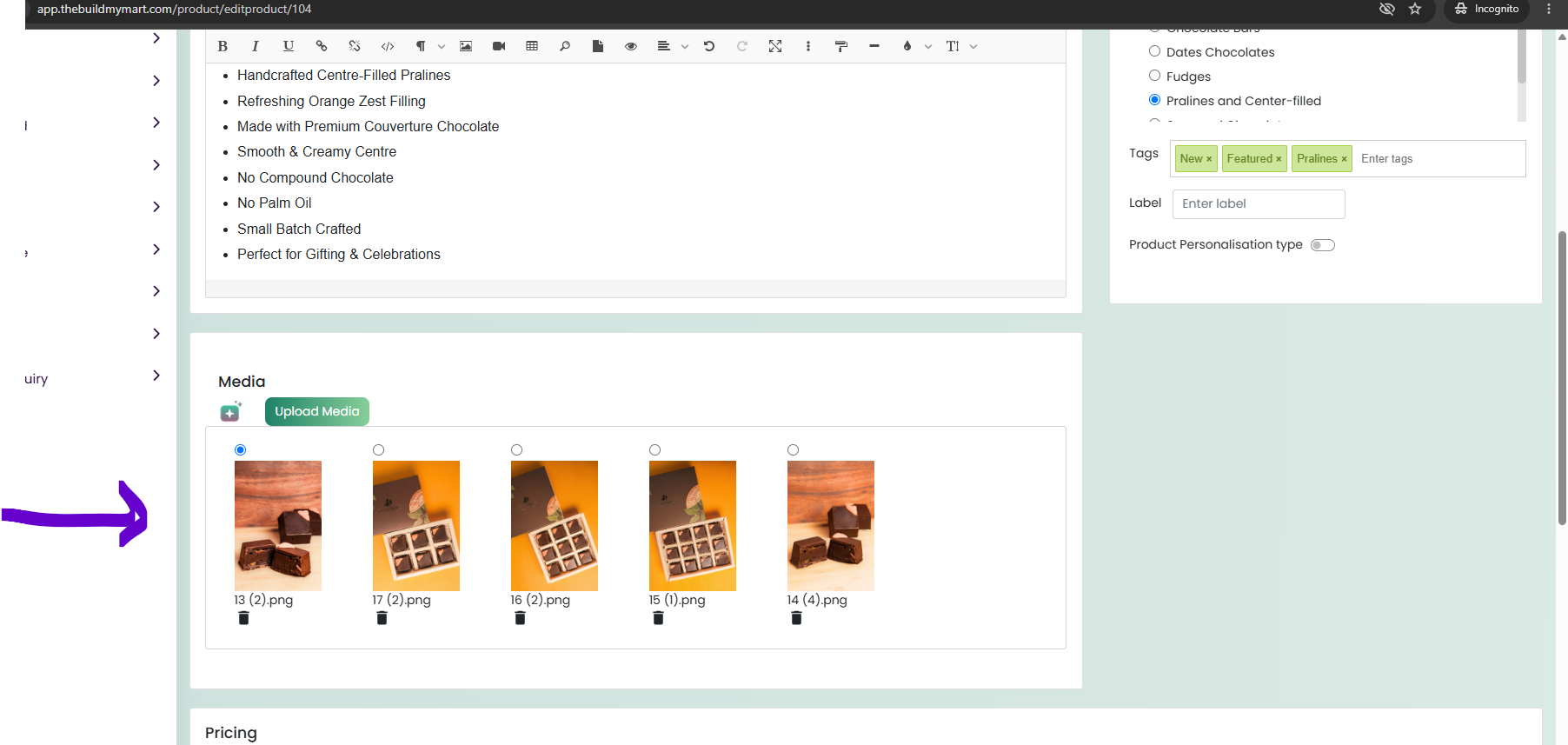This screenshot has width=1568, height=745.
Task: Delete the 14 (4).png media file
Action: (796, 618)
